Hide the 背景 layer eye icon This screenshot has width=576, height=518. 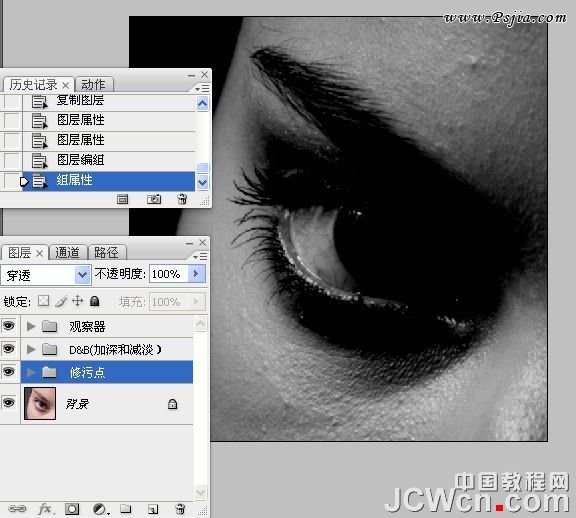[8, 403]
